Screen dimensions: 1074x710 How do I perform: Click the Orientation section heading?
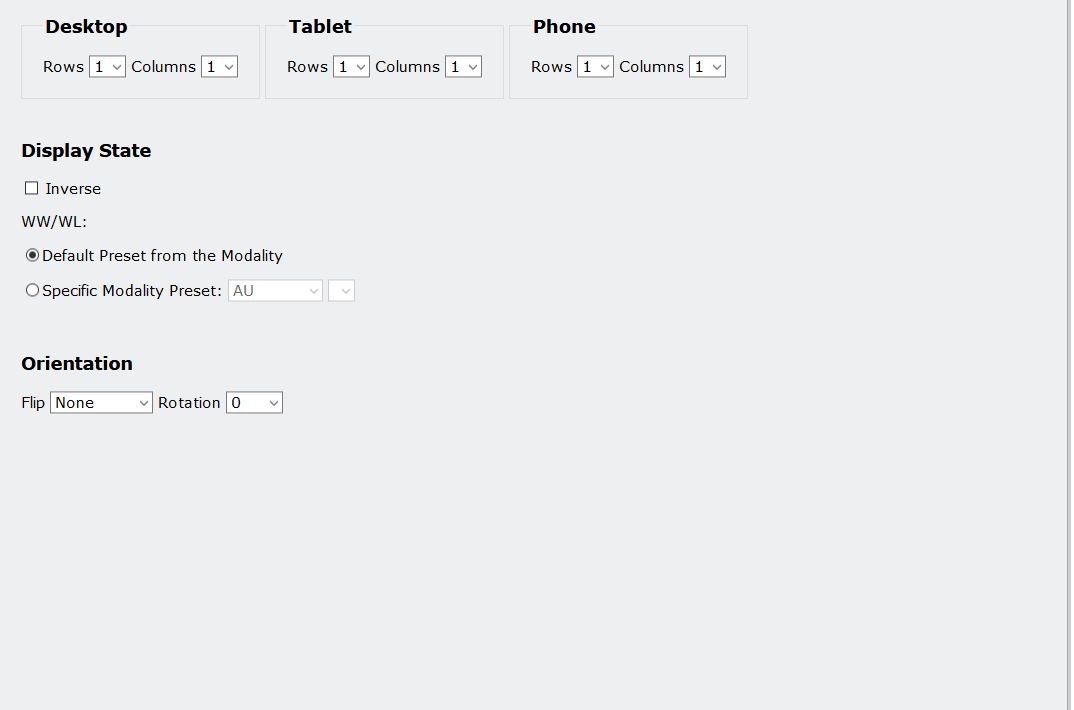[x=77, y=363]
